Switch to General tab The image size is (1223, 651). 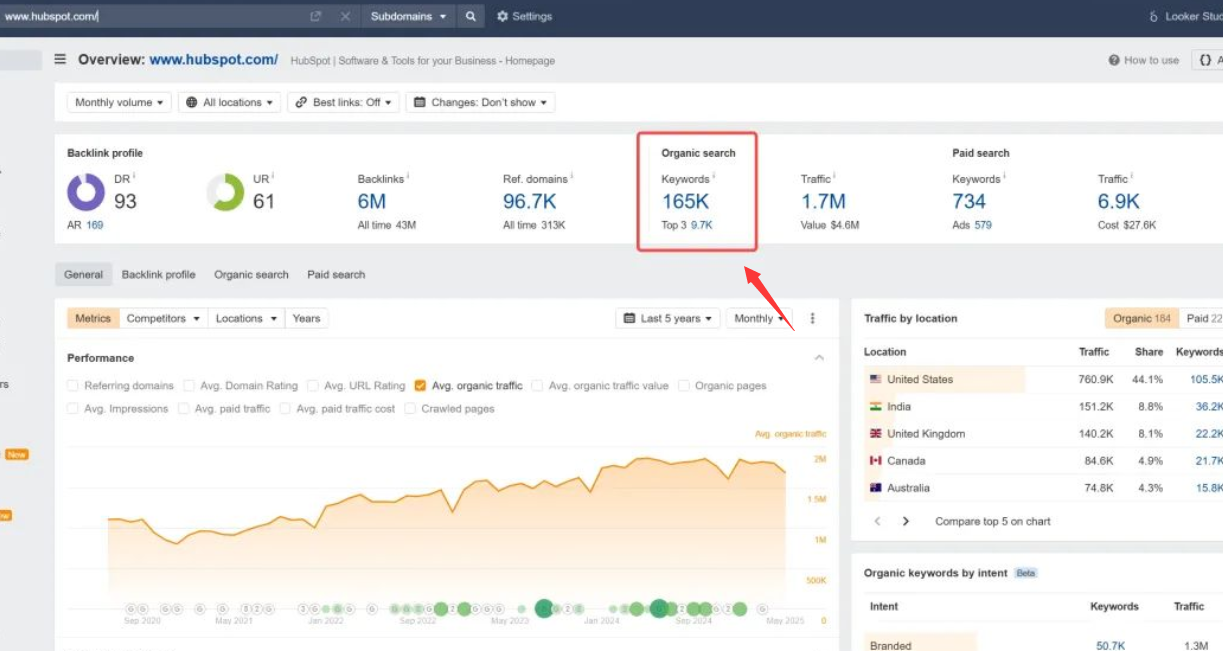(x=84, y=274)
